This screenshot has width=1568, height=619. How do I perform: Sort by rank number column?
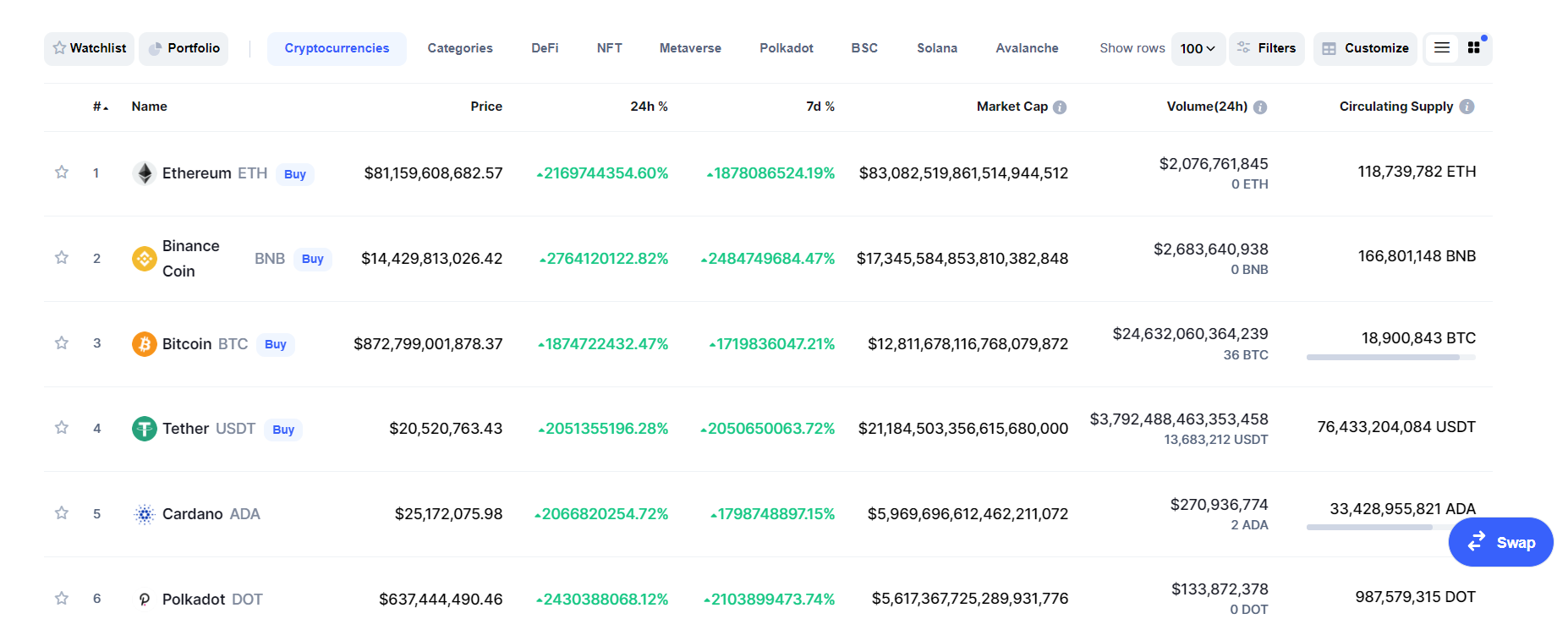click(x=101, y=107)
